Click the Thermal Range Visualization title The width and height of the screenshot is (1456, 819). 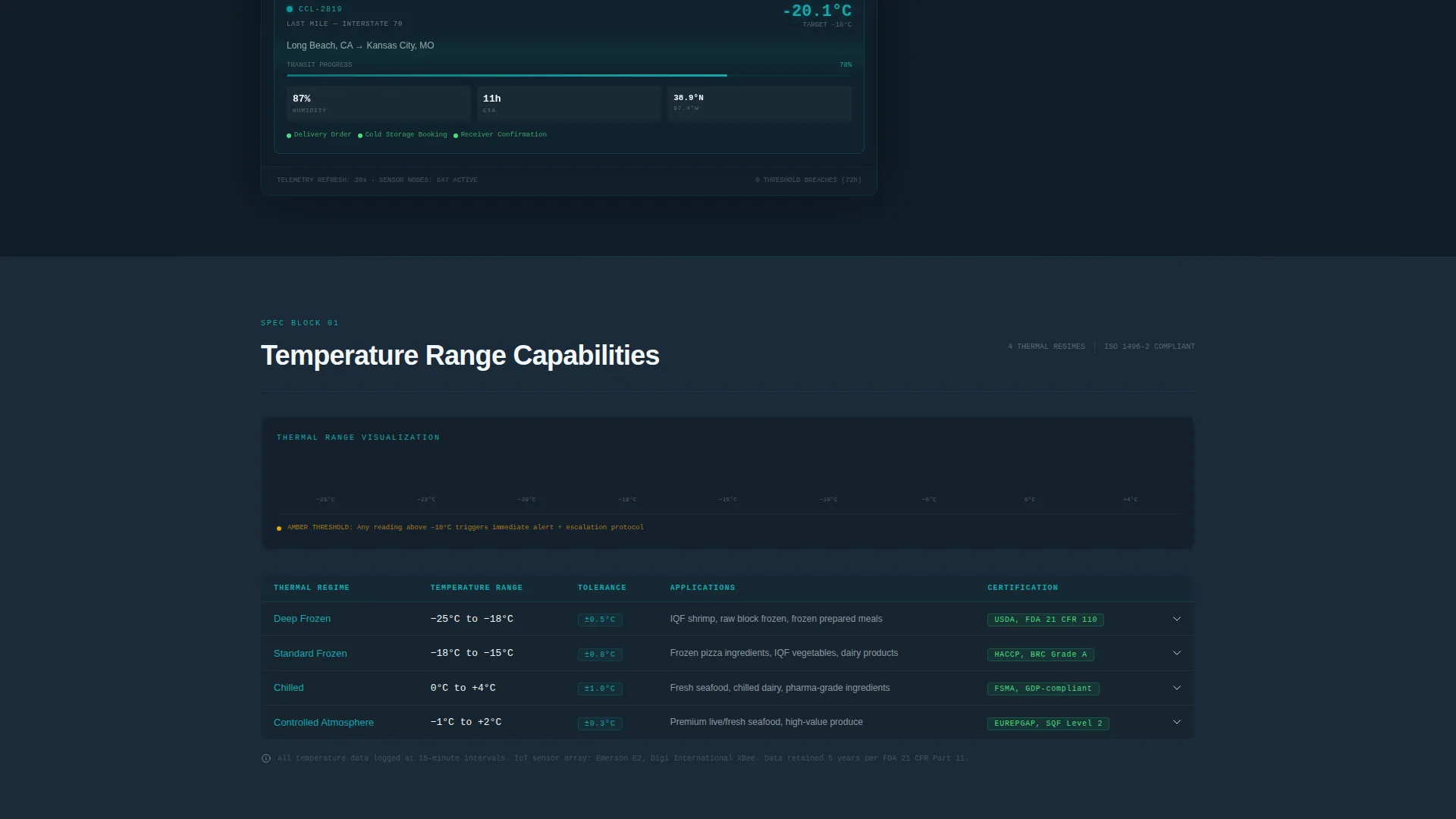coord(358,438)
